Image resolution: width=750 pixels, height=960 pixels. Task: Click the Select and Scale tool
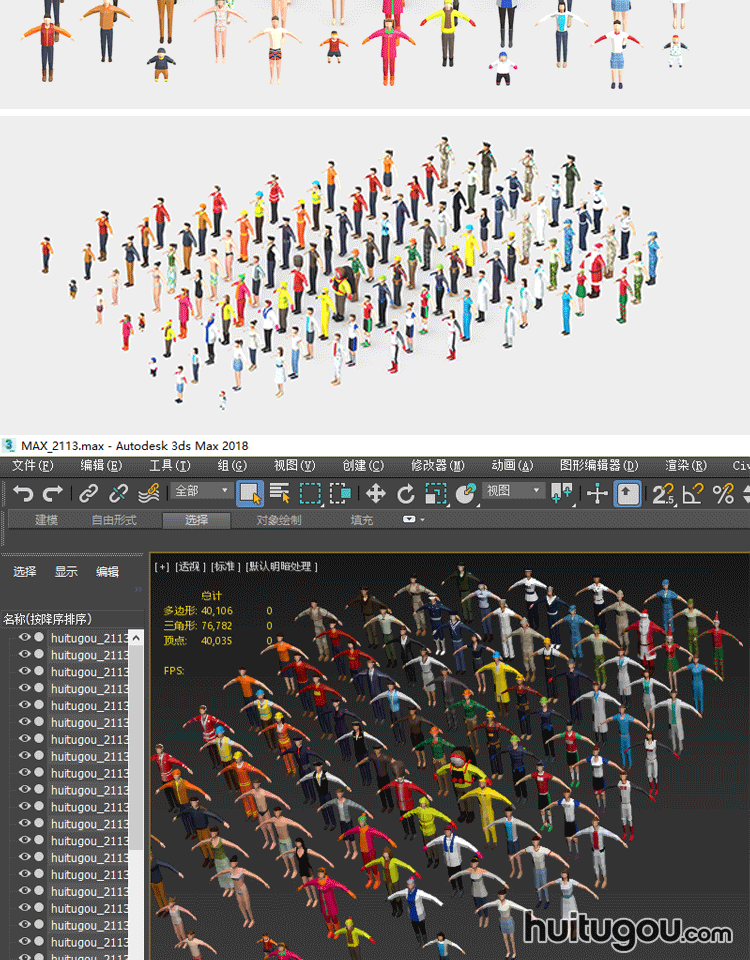pos(436,493)
